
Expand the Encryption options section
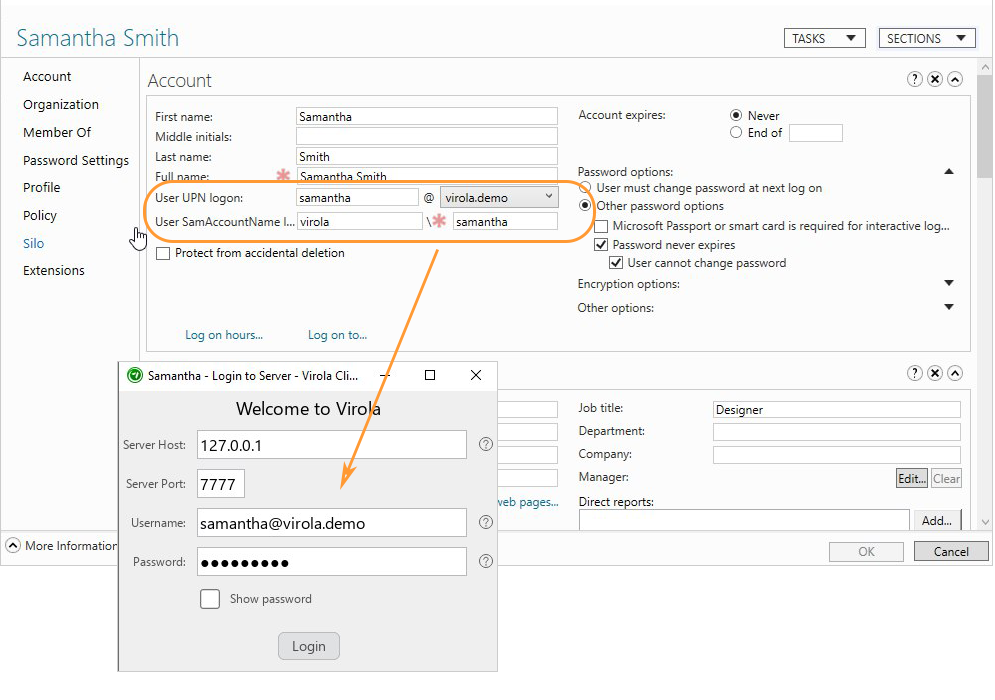coord(948,284)
